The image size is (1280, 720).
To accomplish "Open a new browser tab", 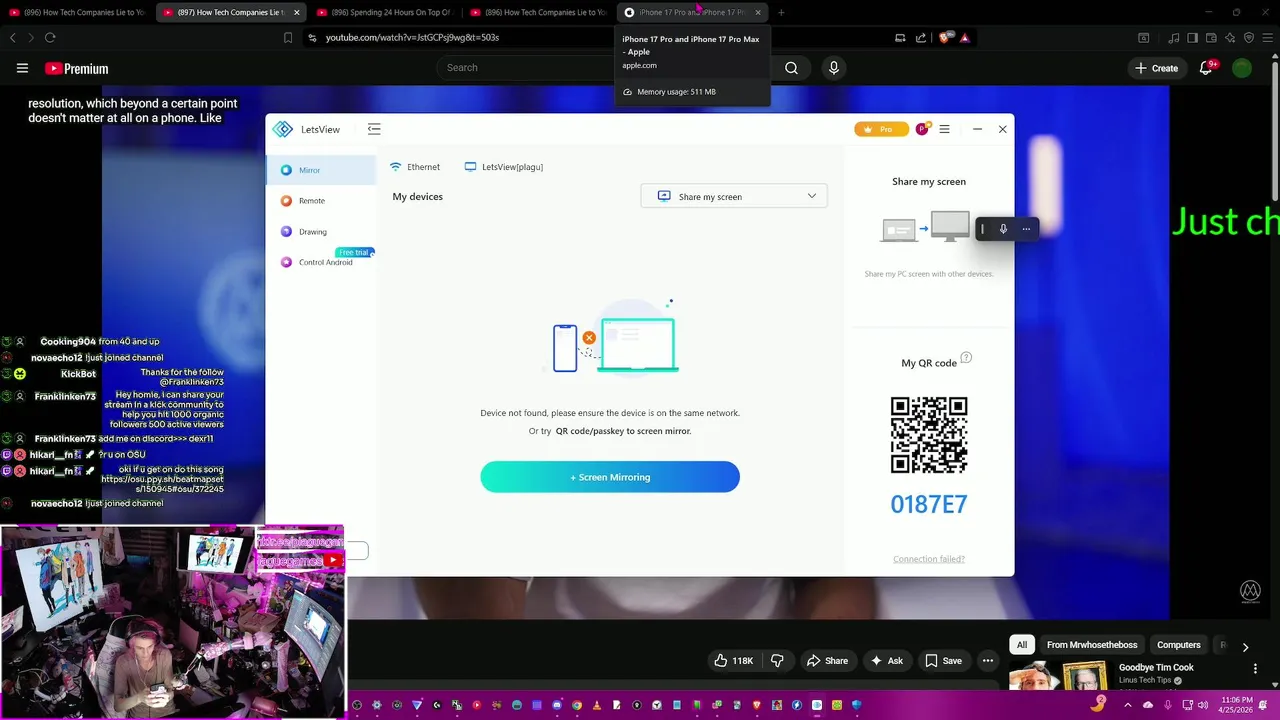I will coord(781,12).
